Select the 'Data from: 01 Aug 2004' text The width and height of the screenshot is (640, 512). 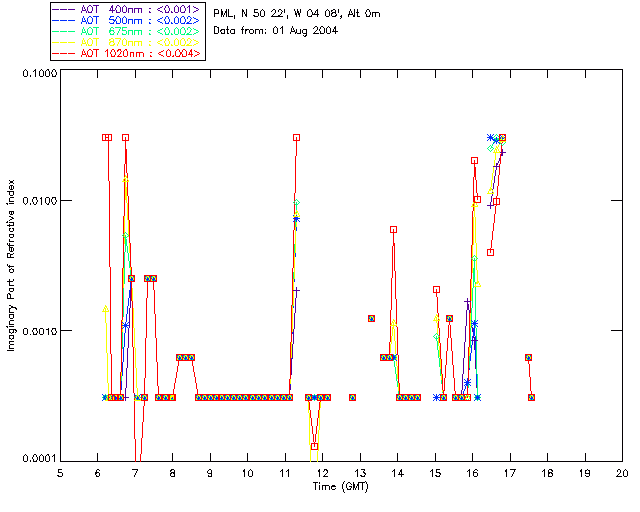pos(276,31)
